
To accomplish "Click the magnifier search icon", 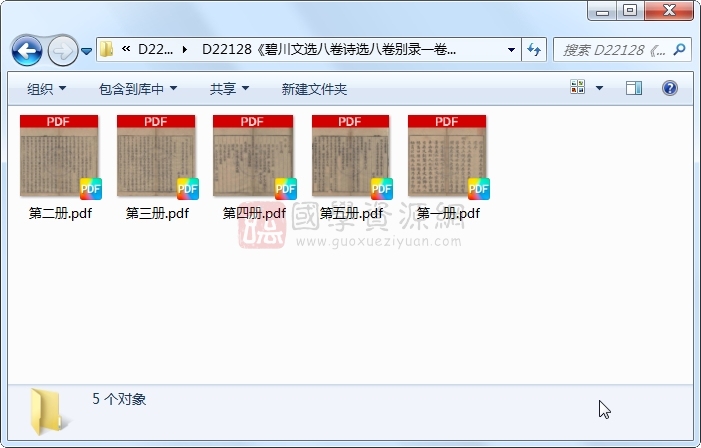I will tap(680, 49).
